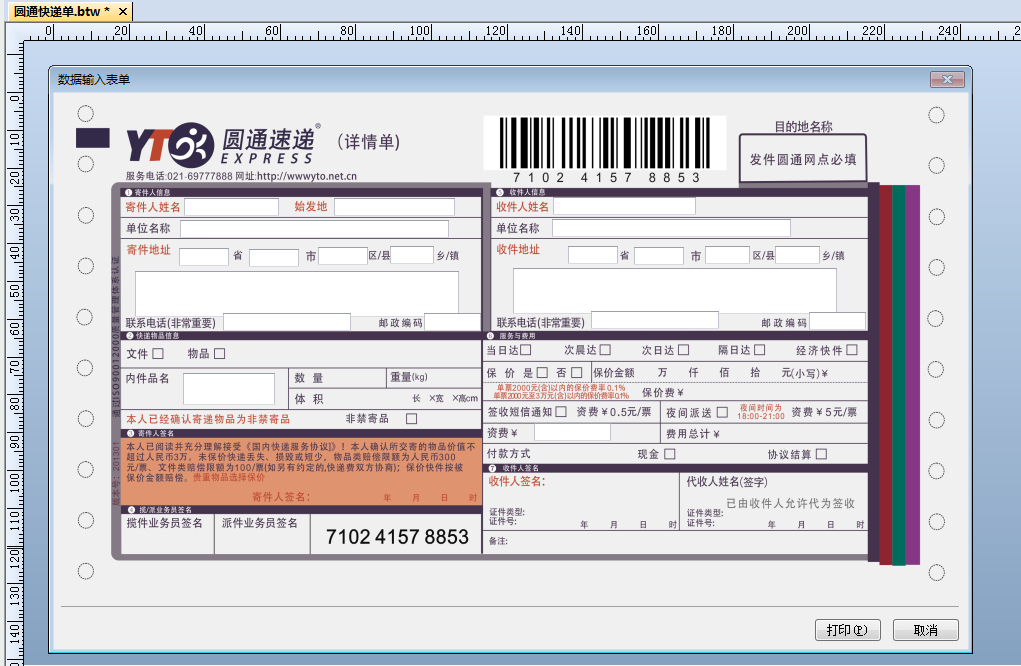Check 是 for insured value 保价
Screen dimensions: 1021x666
click(544, 372)
